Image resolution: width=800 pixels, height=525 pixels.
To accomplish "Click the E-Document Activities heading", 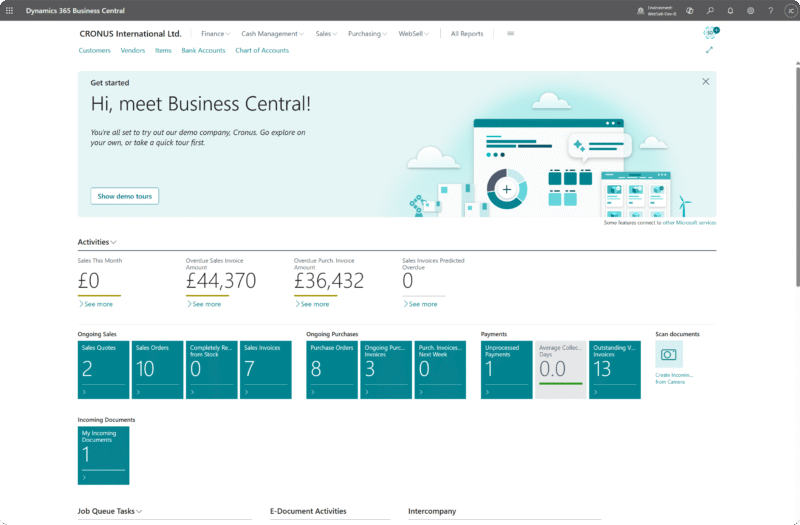I will point(308,511).
